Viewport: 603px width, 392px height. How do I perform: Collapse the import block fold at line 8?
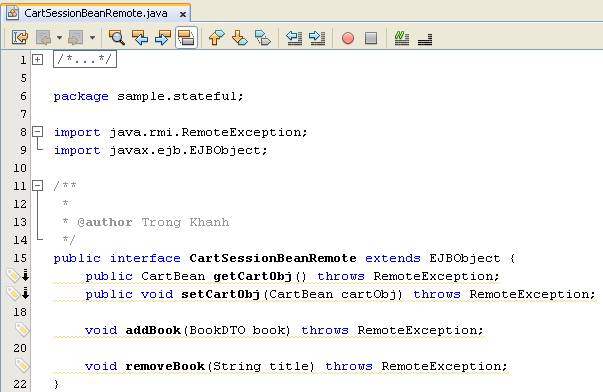tap(37, 132)
